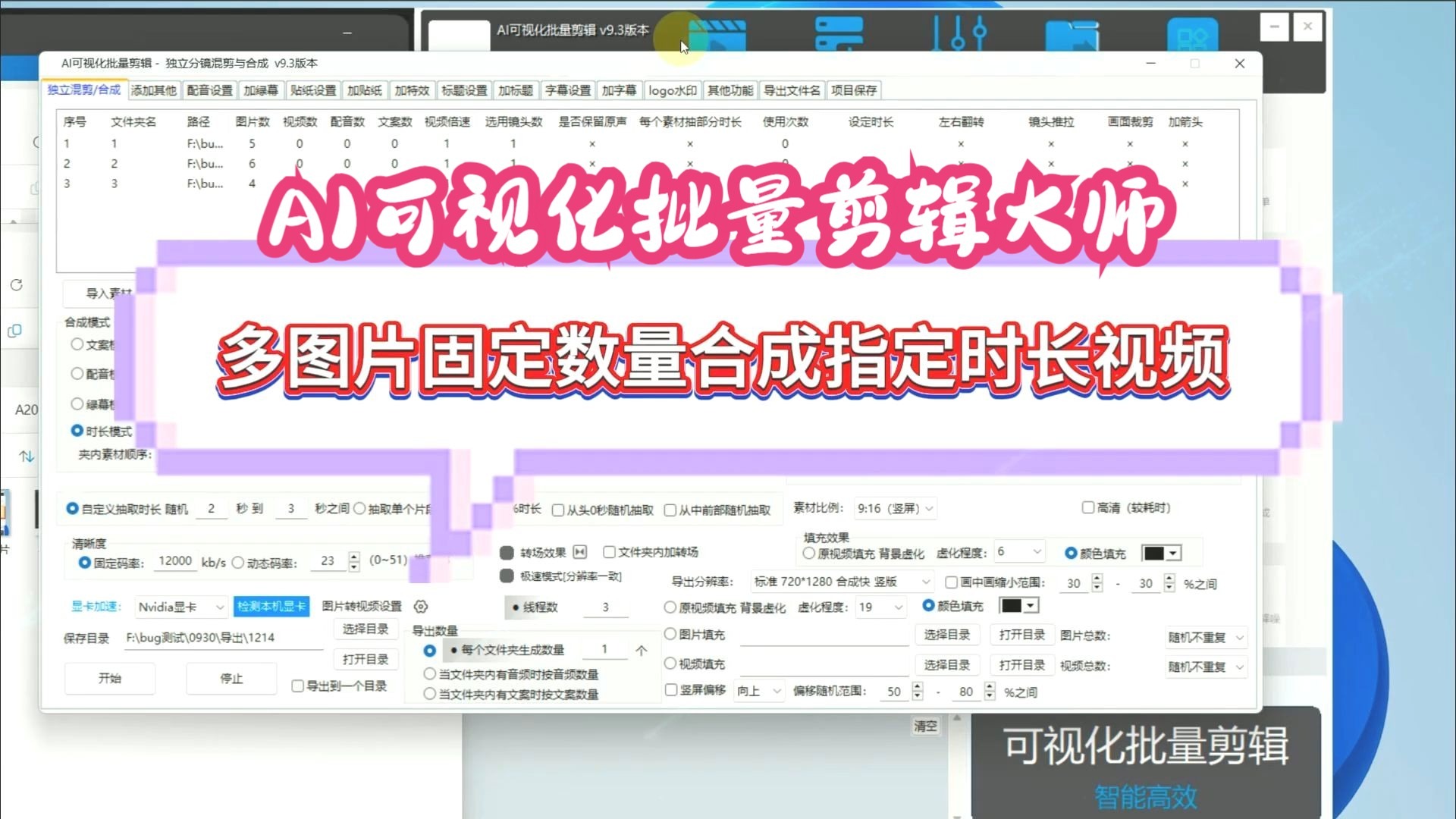The height and width of the screenshot is (819, 1456).
Task: Select 动态码率 radio option
Action: (x=238, y=563)
